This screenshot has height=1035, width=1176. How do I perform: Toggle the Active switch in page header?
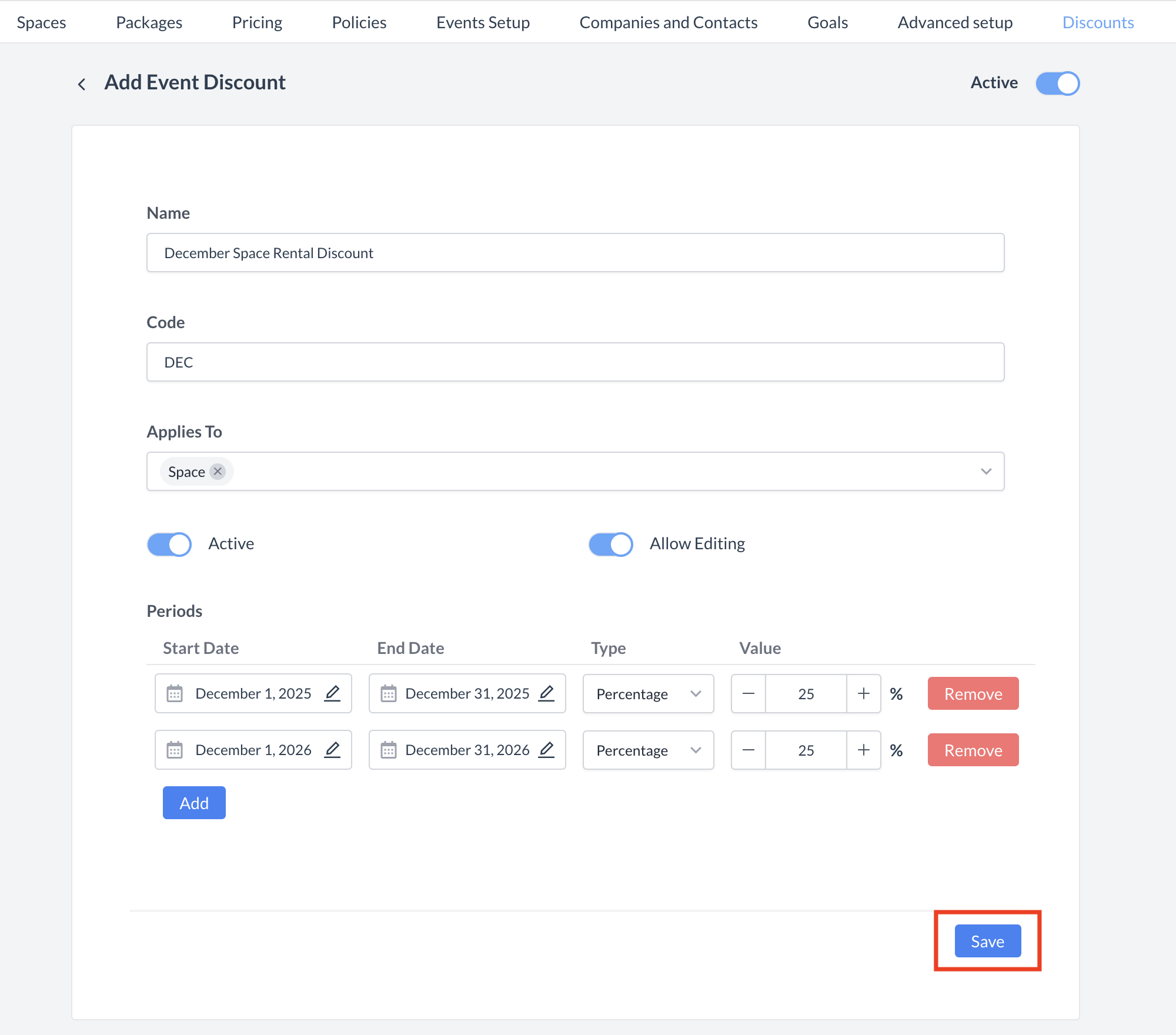(x=1057, y=84)
